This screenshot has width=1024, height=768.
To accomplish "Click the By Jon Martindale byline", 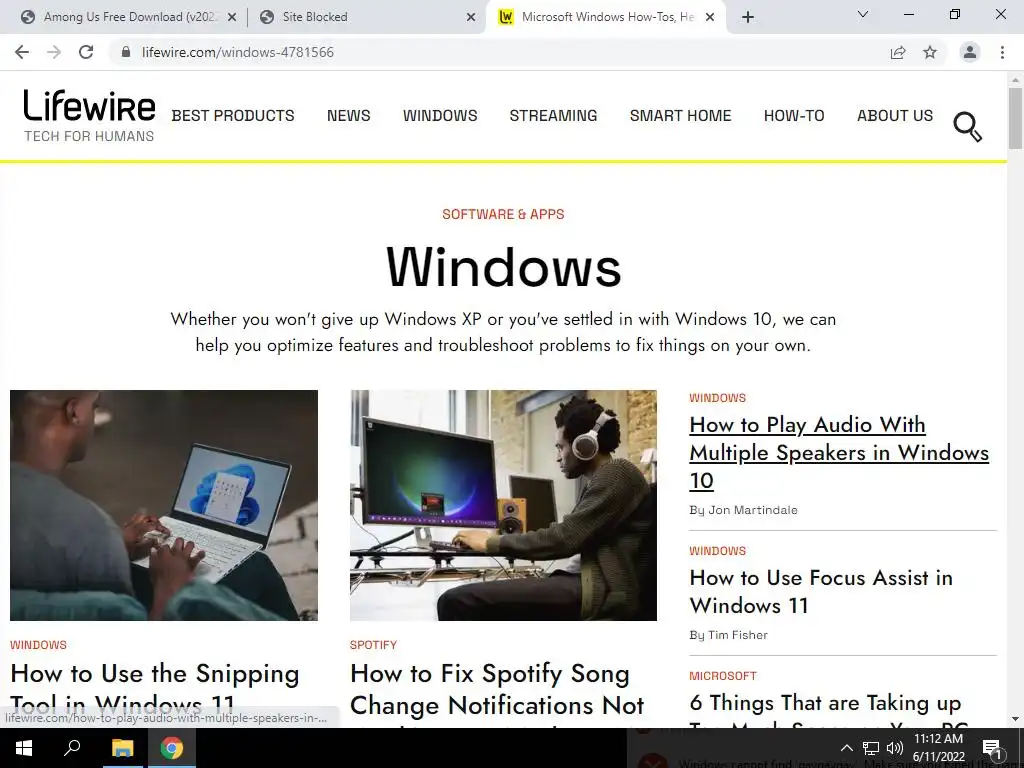I will point(743,510).
